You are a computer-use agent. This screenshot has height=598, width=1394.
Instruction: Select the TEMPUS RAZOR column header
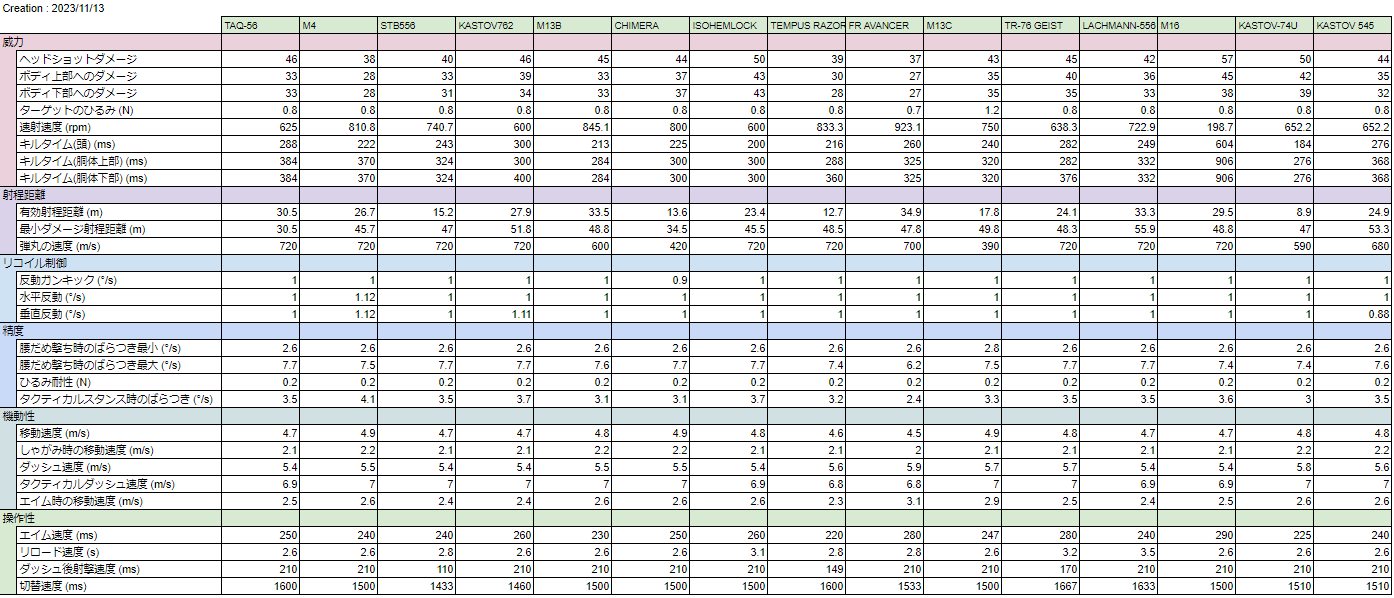[806, 25]
